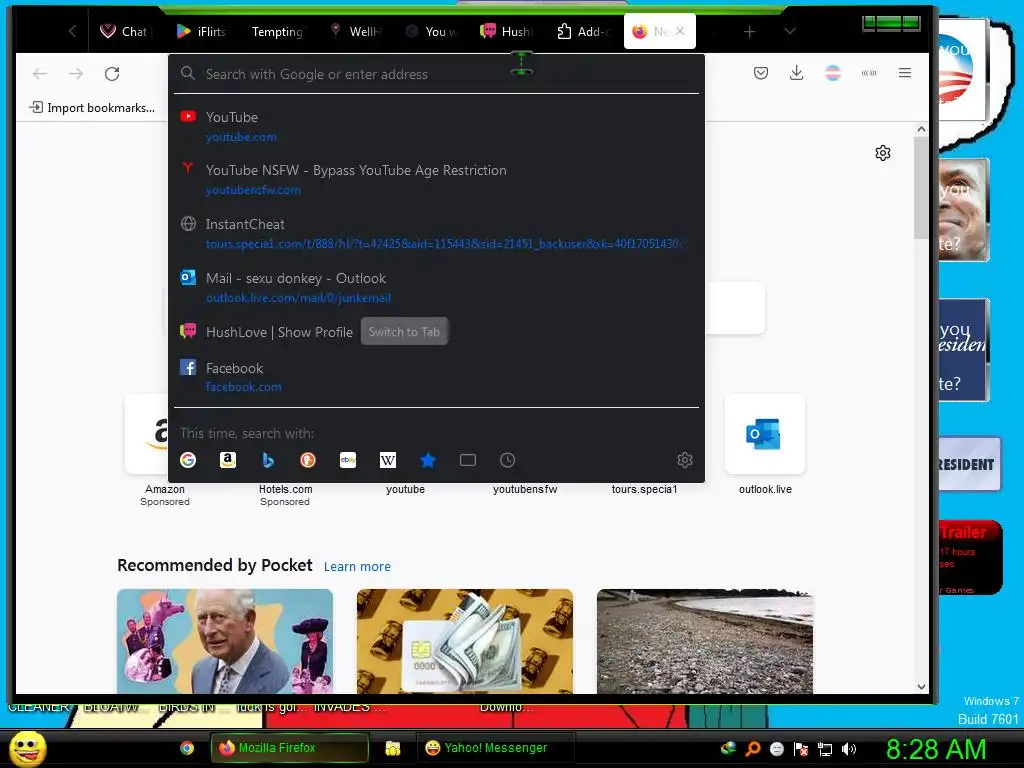Open the network tray icon

pyautogui.click(x=825, y=749)
